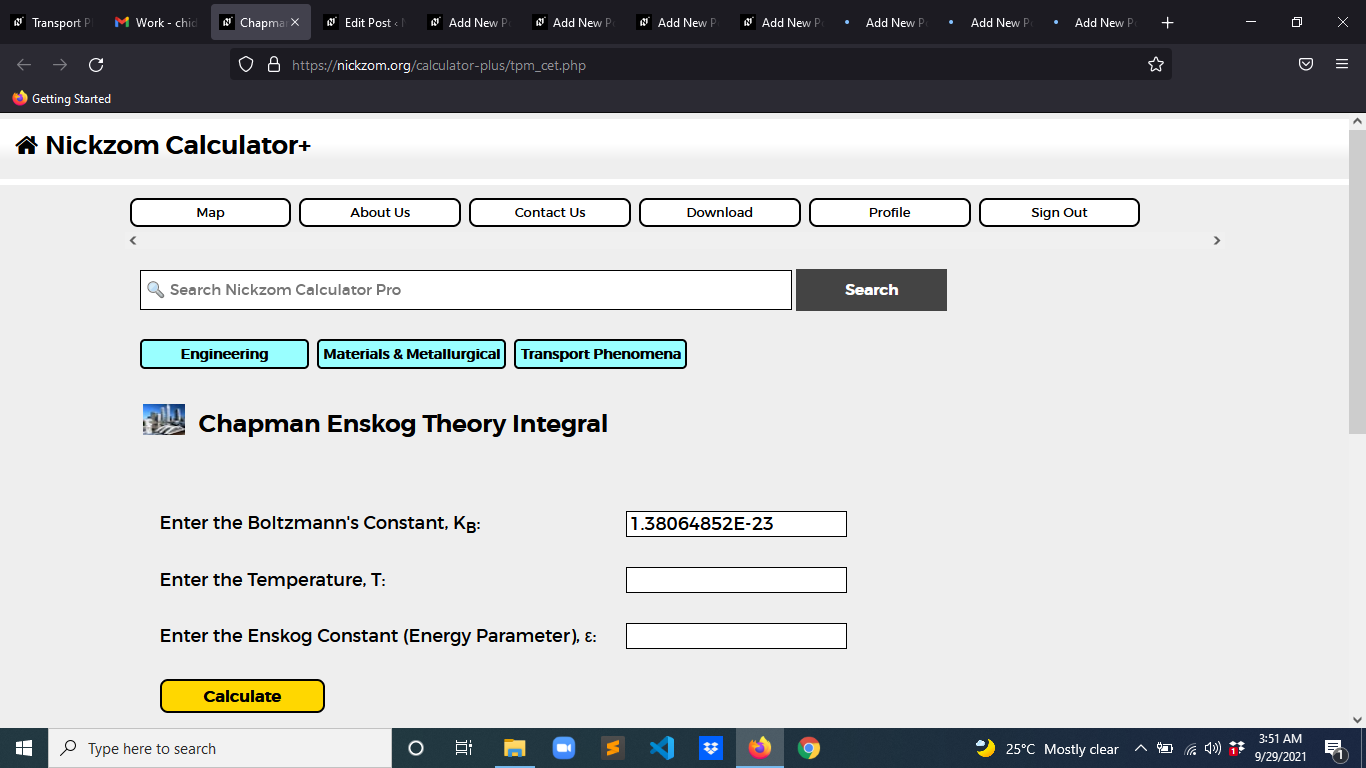
Task: Click the Sign Out button
Action: point(1059,213)
